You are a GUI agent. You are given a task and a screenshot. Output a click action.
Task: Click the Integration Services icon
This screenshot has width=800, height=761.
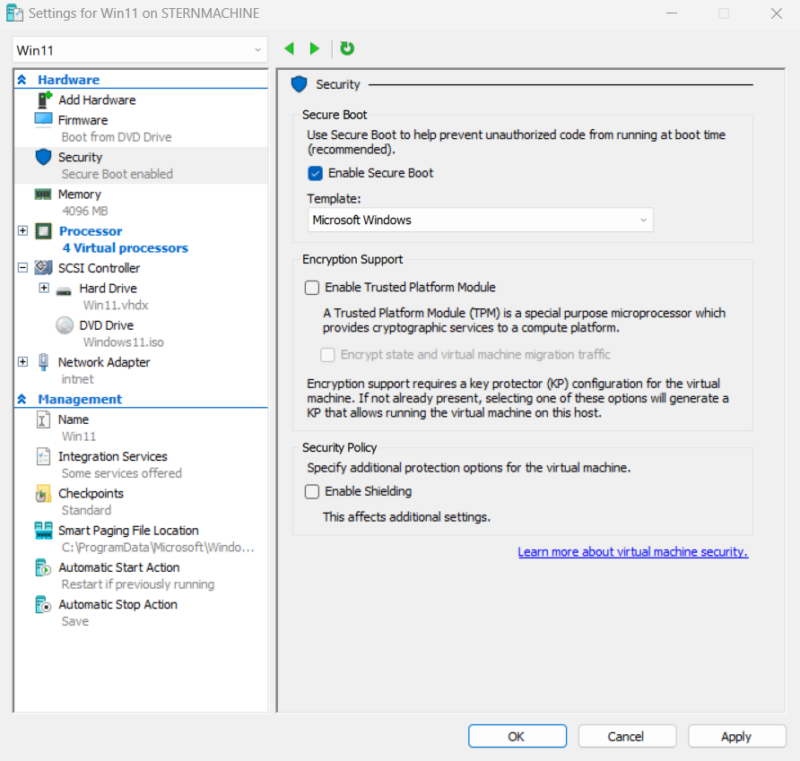(43, 456)
